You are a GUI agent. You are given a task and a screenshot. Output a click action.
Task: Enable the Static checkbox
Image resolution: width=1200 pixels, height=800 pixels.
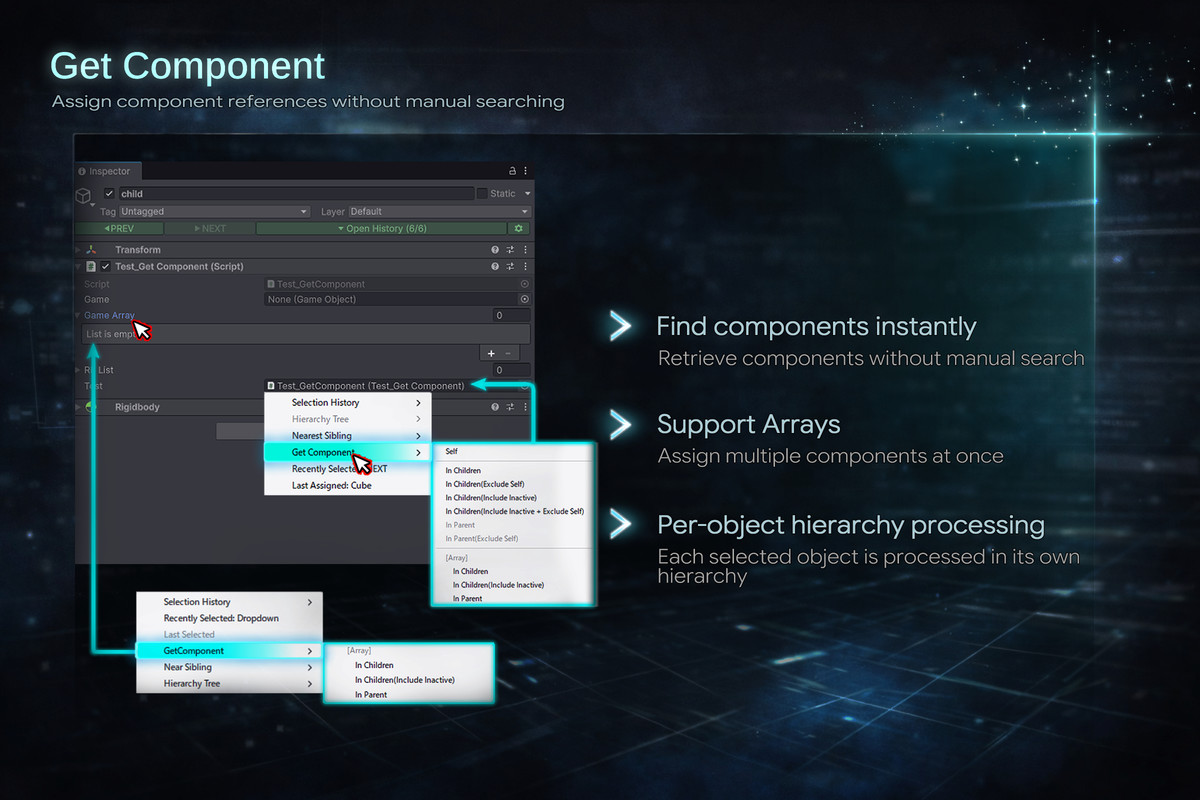tap(482, 193)
